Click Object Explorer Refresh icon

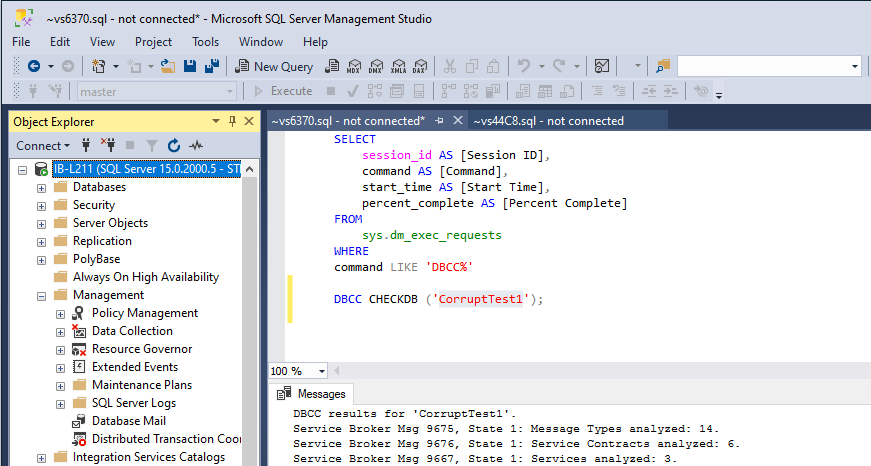click(174, 146)
